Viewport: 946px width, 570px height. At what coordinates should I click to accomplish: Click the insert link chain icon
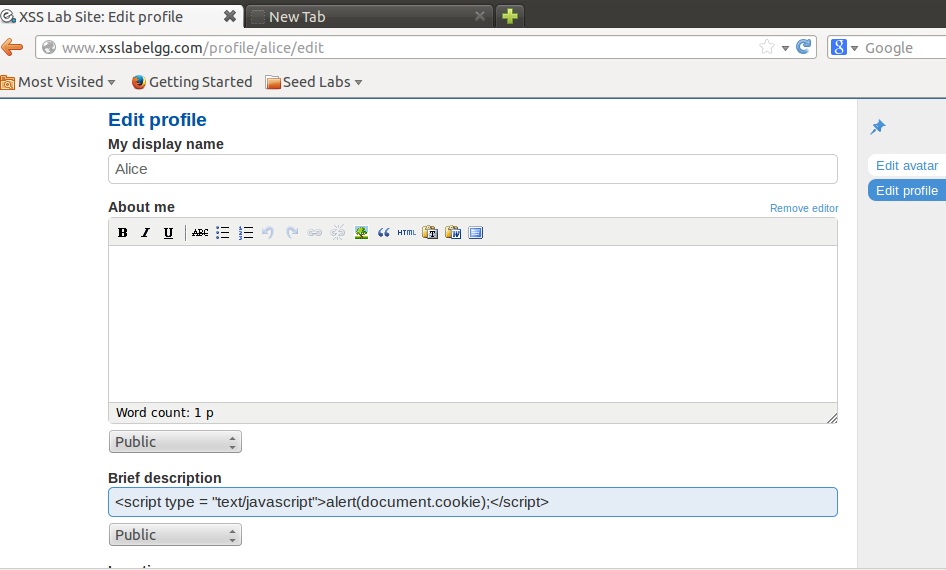pyautogui.click(x=314, y=233)
